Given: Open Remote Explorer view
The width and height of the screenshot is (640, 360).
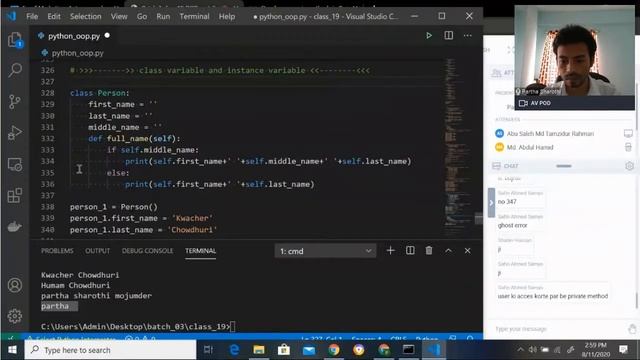Looking at the screenshot, I should [15, 164].
